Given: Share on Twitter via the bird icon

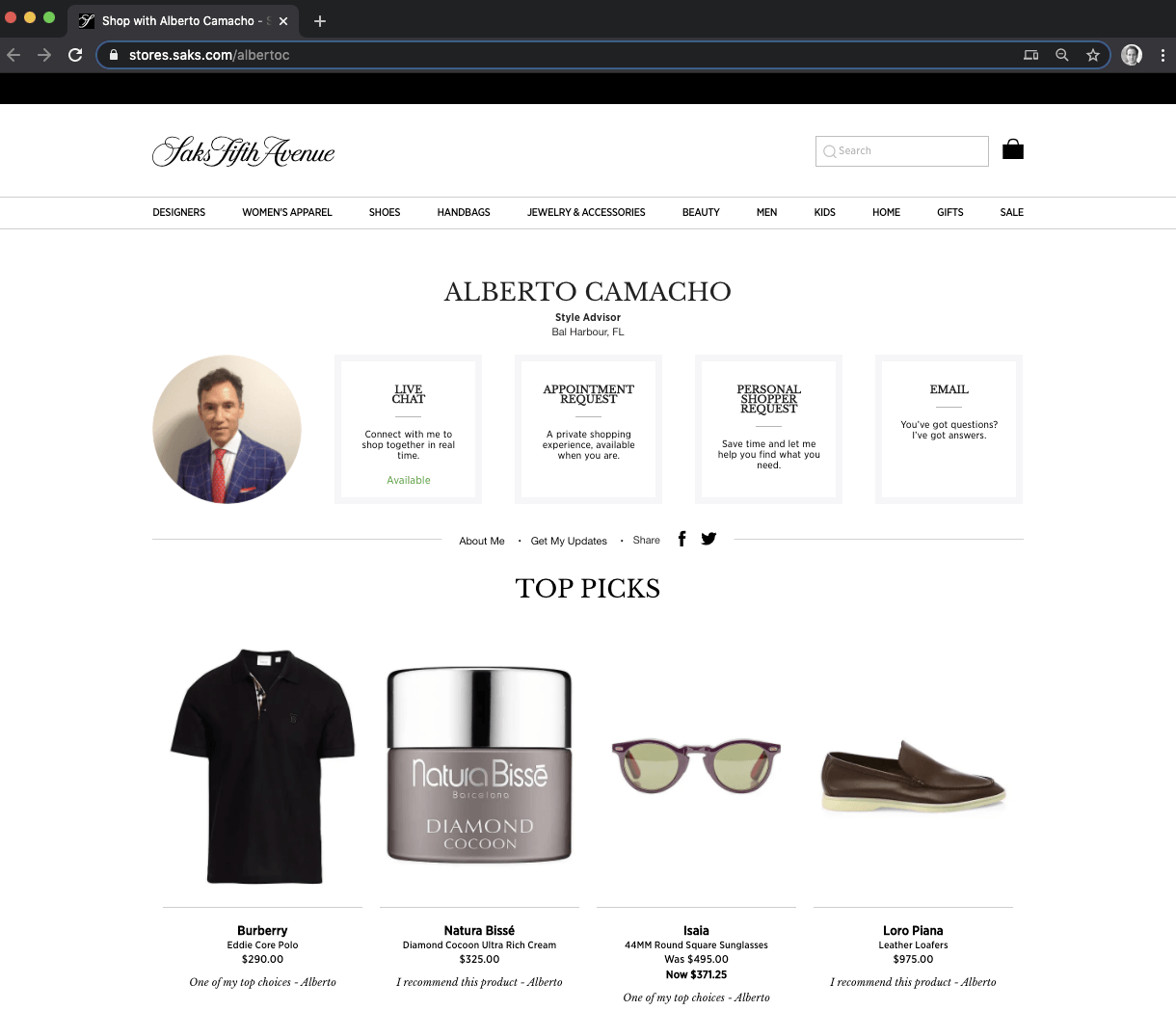Looking at the screenshot, I should coord(708,539).
